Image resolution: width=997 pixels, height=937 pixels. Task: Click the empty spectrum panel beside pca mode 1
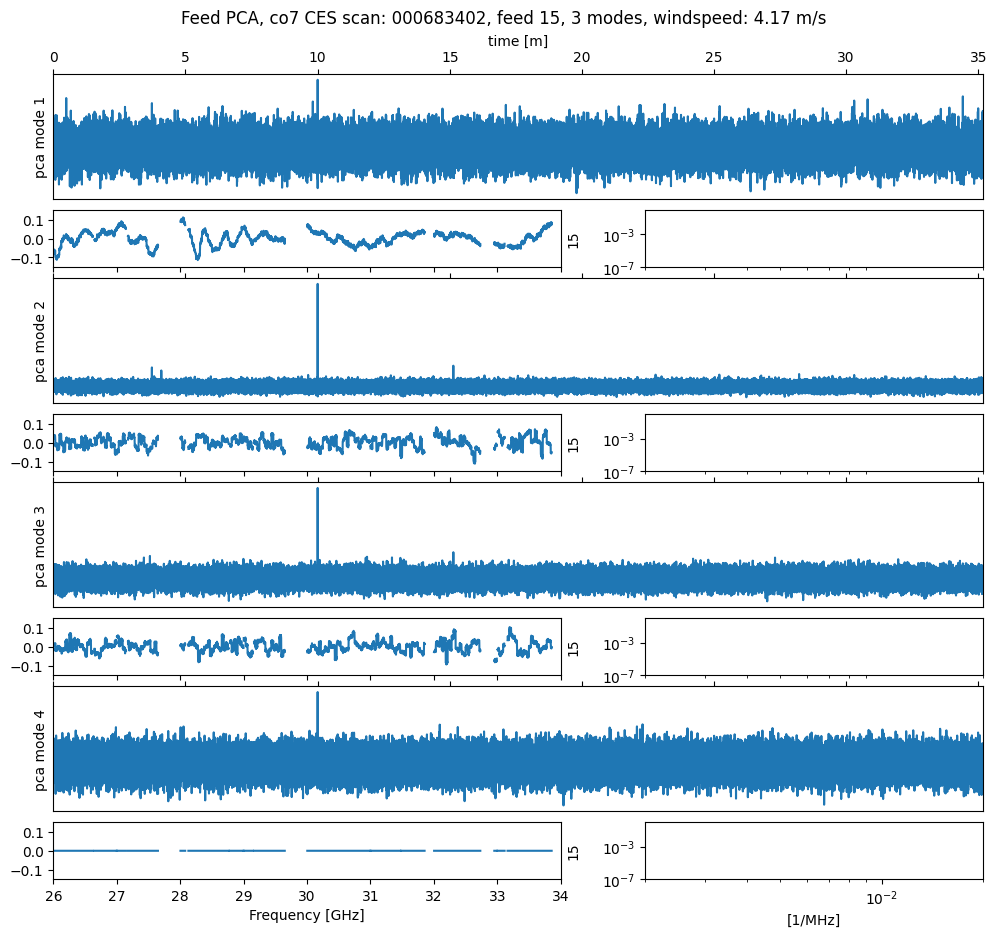pyautogui.click(x=813, y=239)
